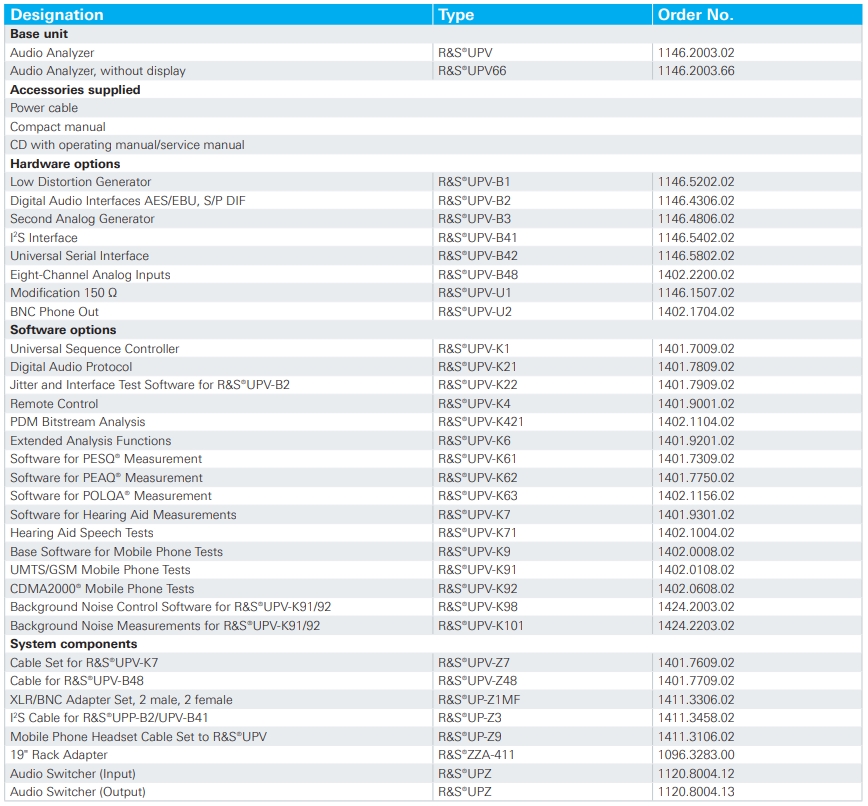Click type cell R&S UPV66

pos(472,71)
